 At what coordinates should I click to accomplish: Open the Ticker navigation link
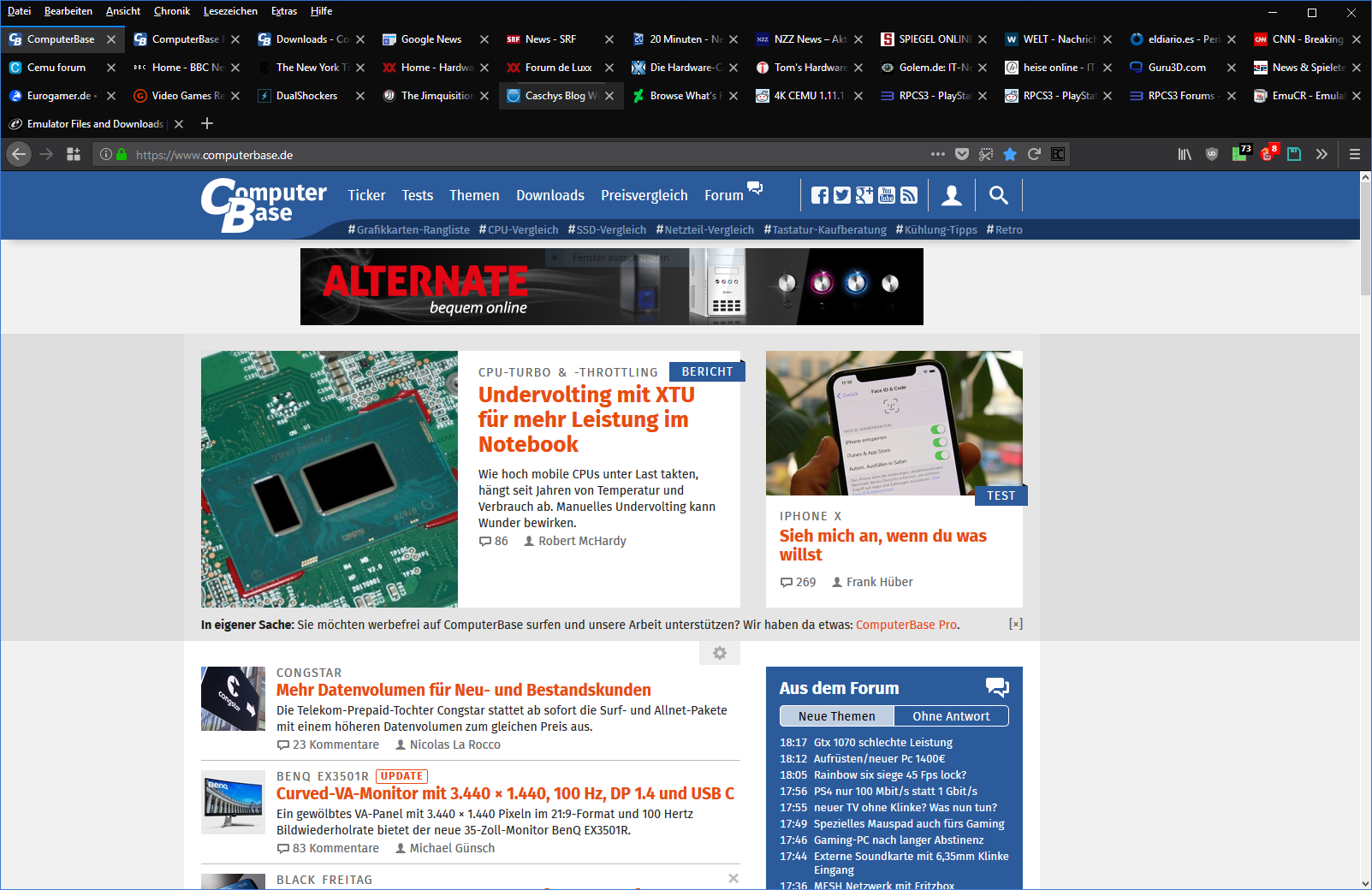click(366, 195)
